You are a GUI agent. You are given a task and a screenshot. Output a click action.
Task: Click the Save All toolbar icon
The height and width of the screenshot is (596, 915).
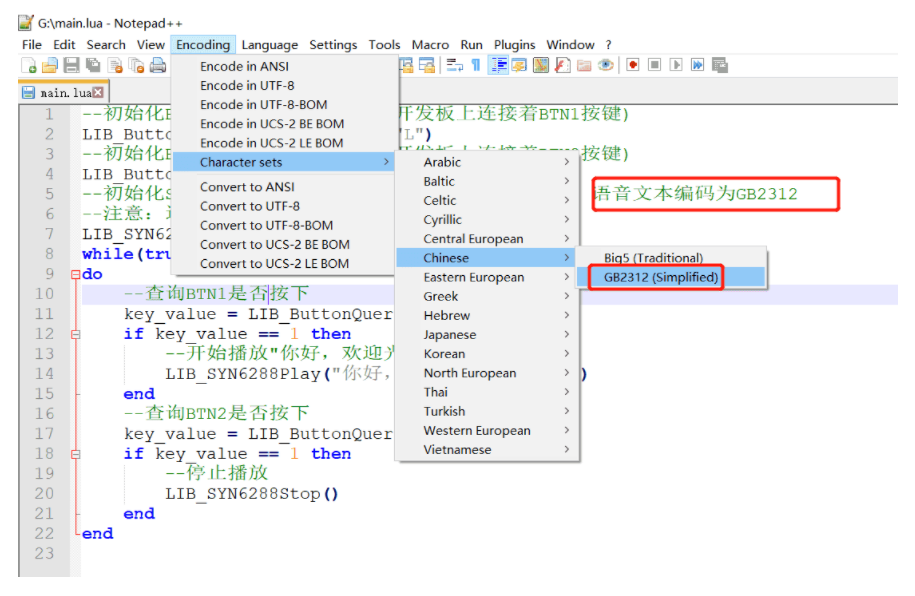93,65
